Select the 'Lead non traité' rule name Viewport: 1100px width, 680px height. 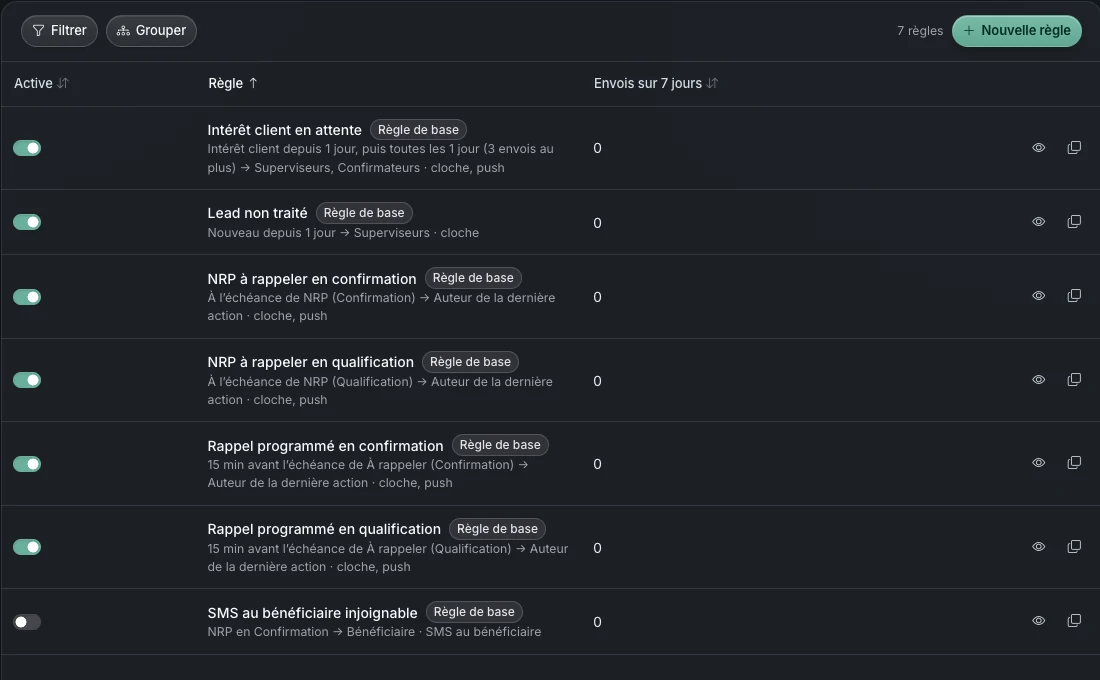point(257,213)
